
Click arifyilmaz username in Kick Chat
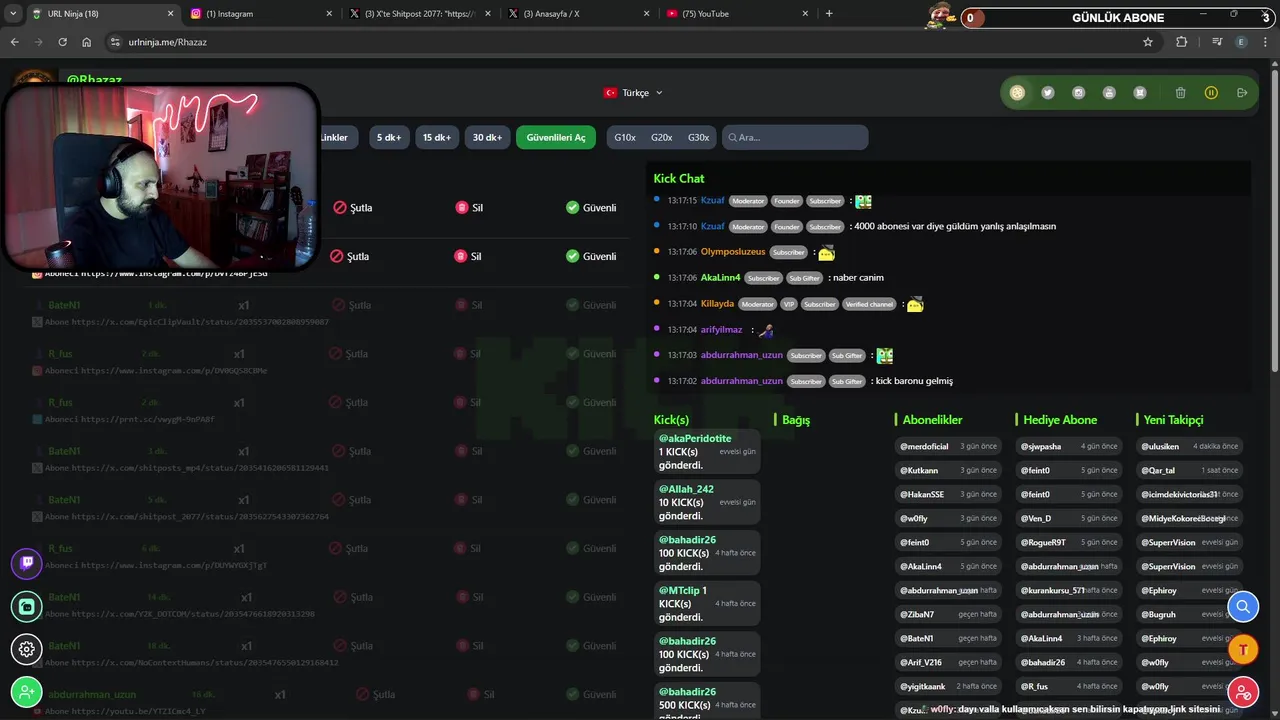coord(721,330)
